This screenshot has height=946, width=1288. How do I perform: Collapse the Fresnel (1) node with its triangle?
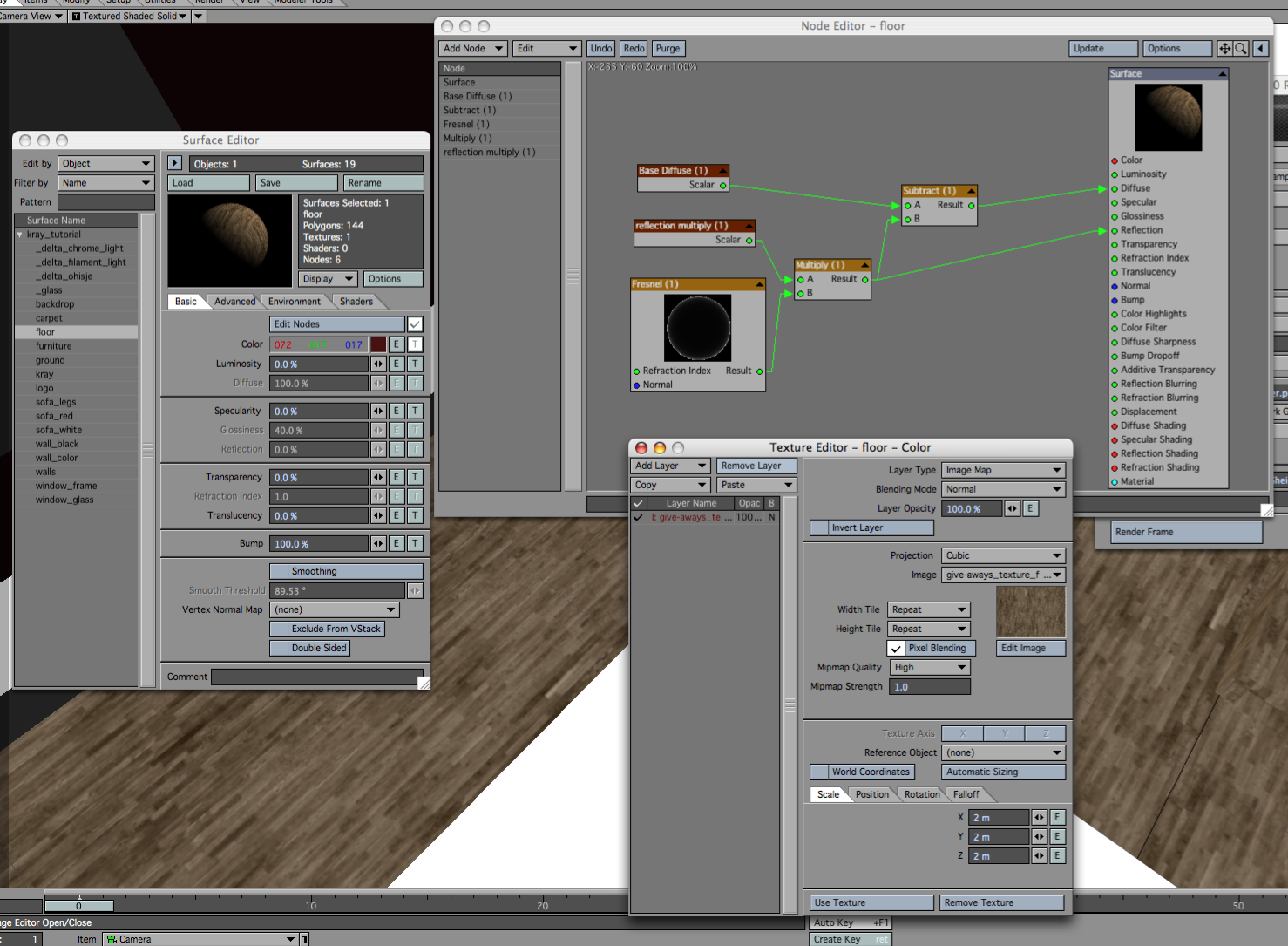point(759,284)
